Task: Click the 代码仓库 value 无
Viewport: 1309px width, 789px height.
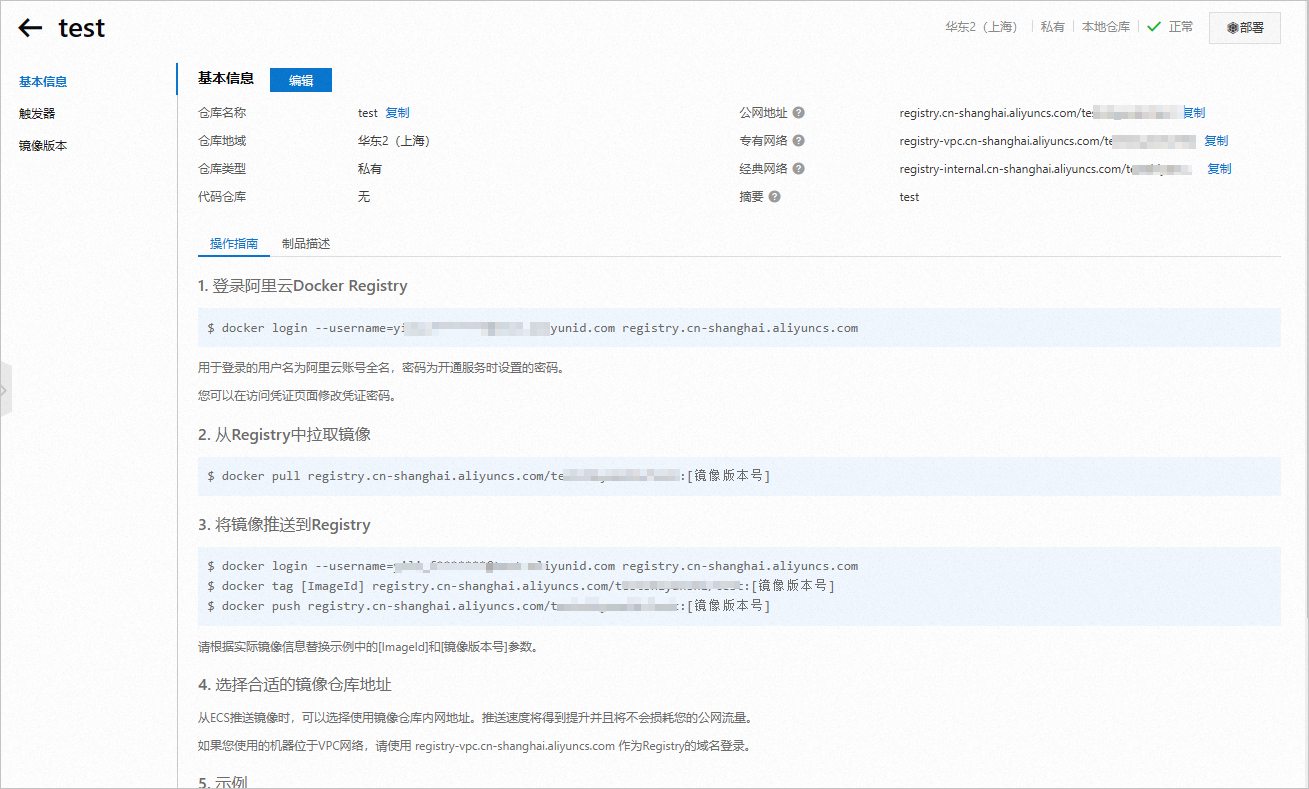Action: 364,197
